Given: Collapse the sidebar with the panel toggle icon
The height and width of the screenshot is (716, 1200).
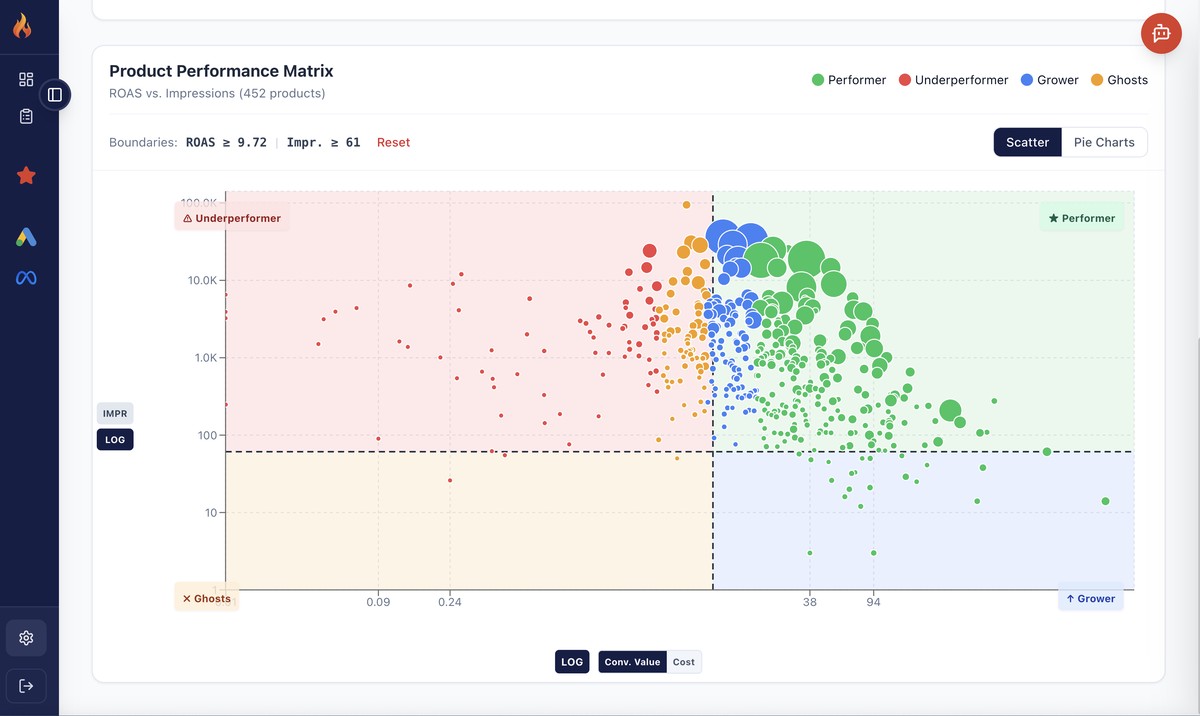Looking at the screenshot, I should point(54,95).
